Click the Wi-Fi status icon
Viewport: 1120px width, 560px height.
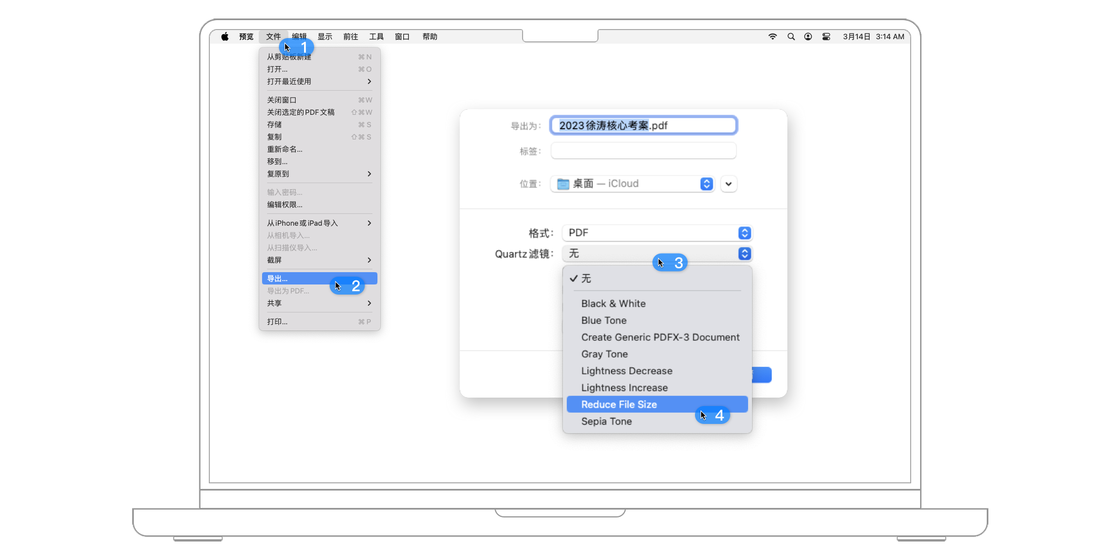point(772,37)
